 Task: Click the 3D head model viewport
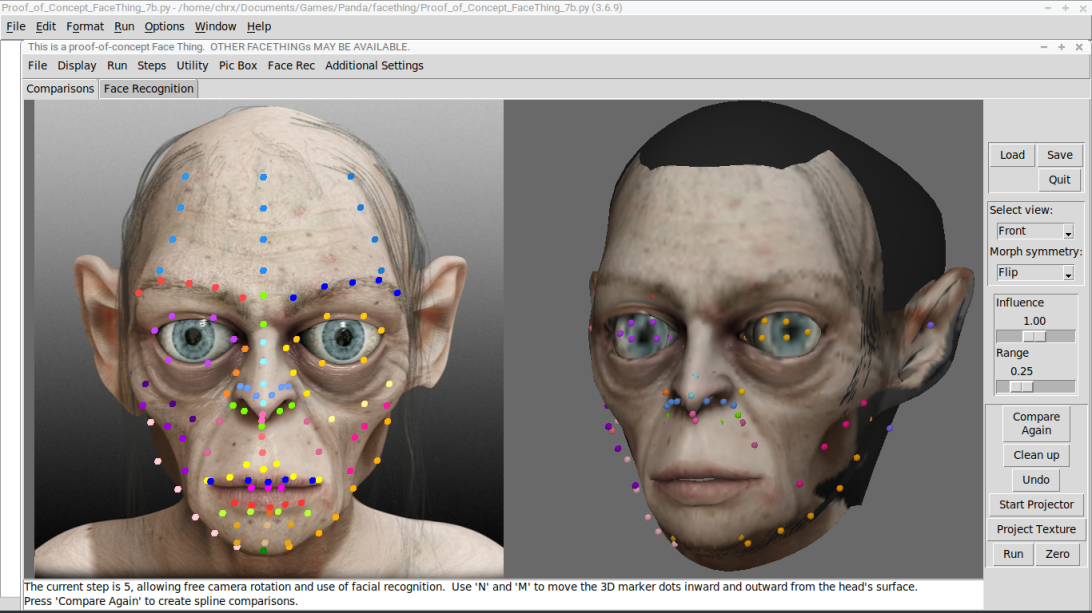coord(743,339)
